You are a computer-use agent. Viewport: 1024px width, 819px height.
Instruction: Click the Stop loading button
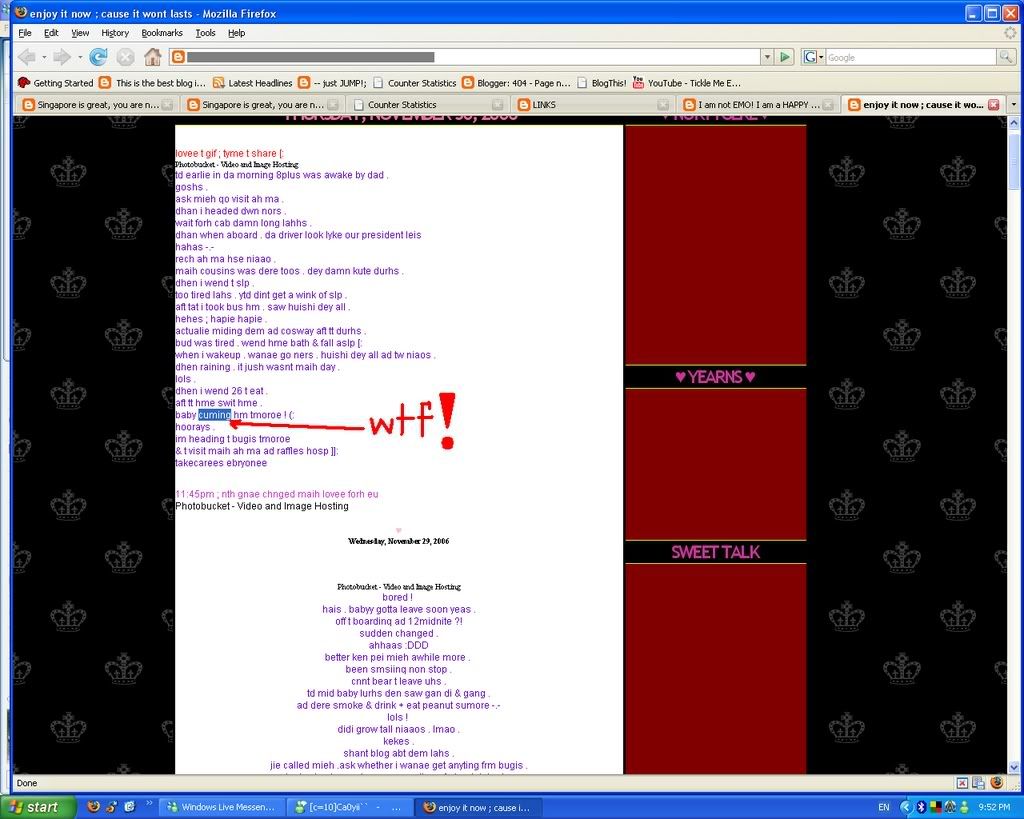pos(125,57)
